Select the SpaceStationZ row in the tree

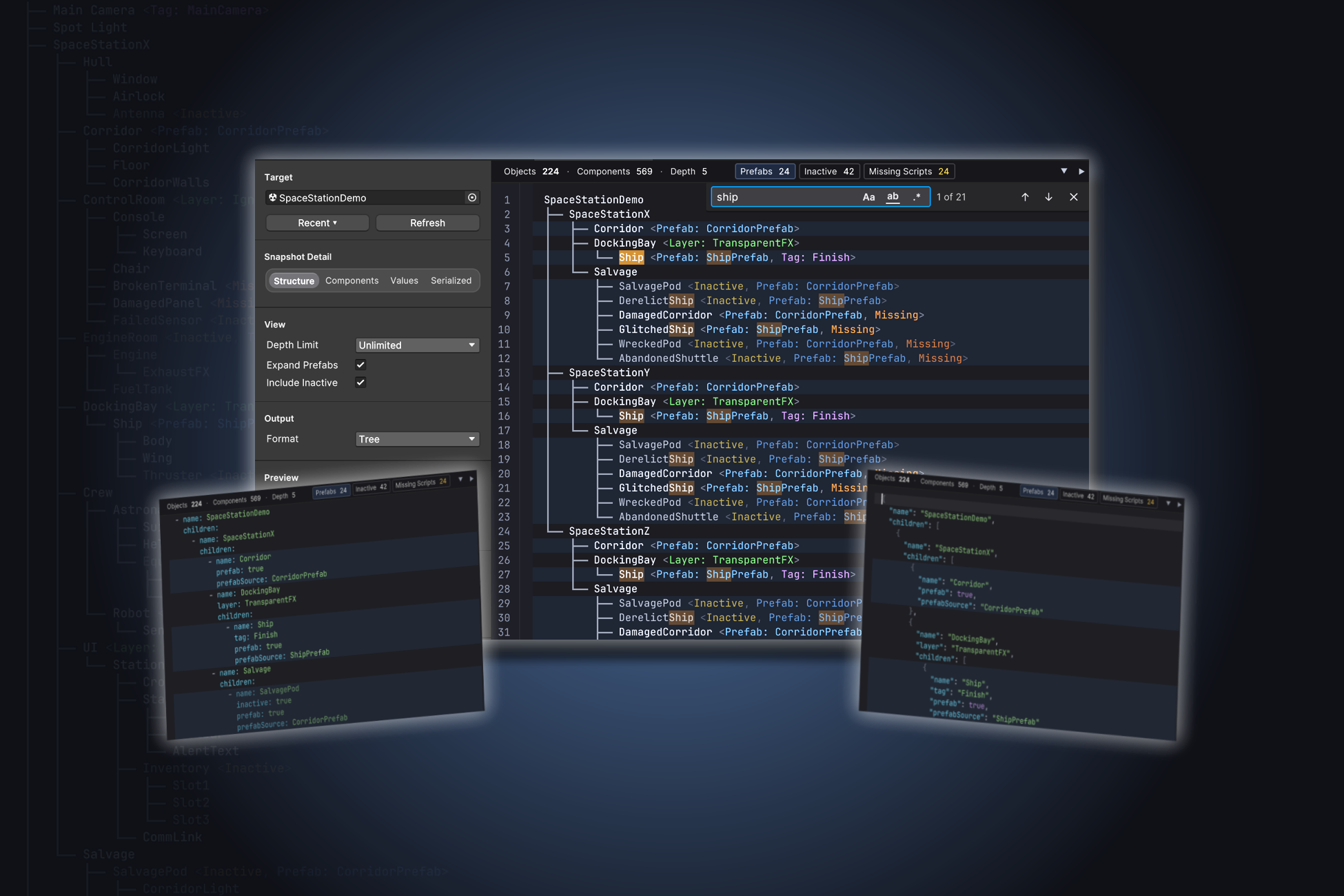tap(609, 531)
